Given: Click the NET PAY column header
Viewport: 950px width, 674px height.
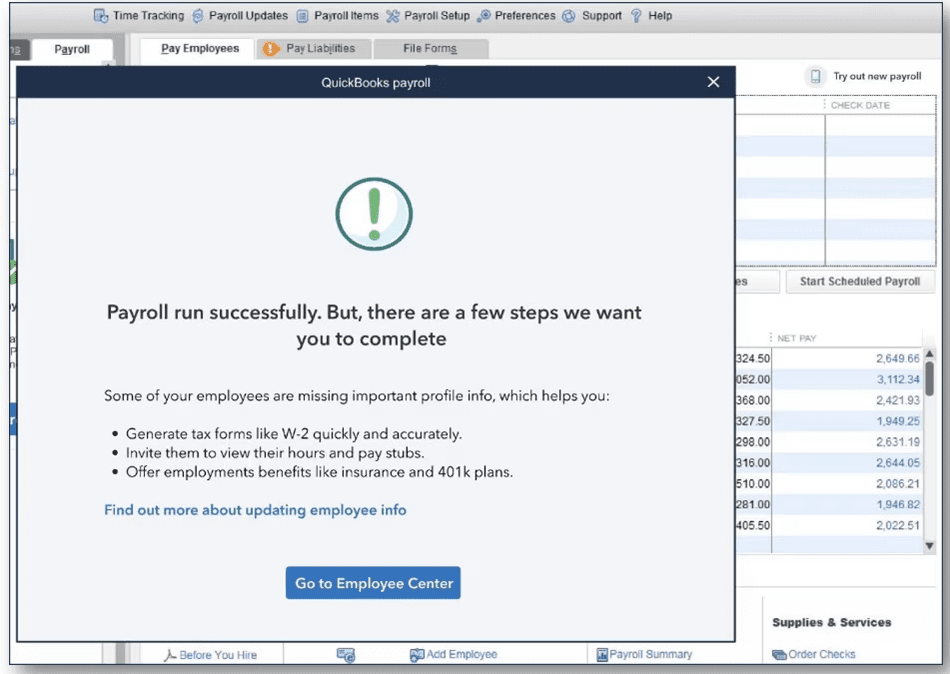Looking at the screenshot, I should [x=797, y=338].
